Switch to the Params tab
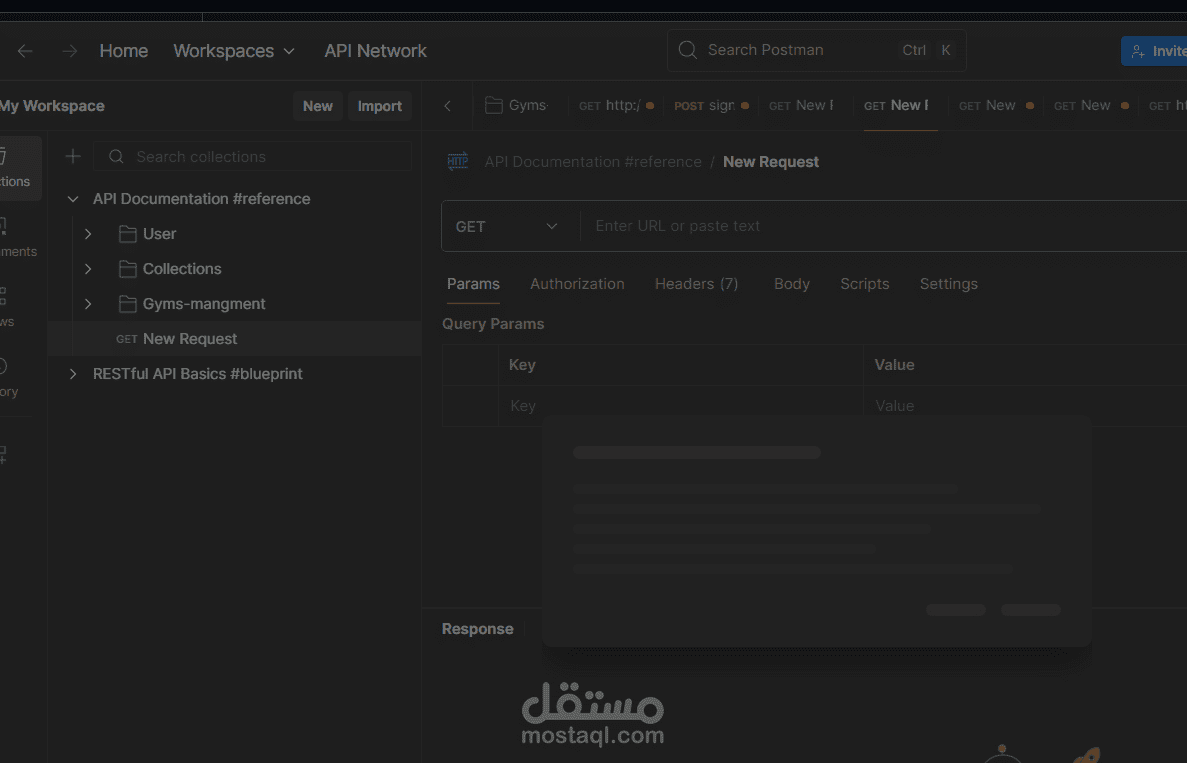 [473, 284]
